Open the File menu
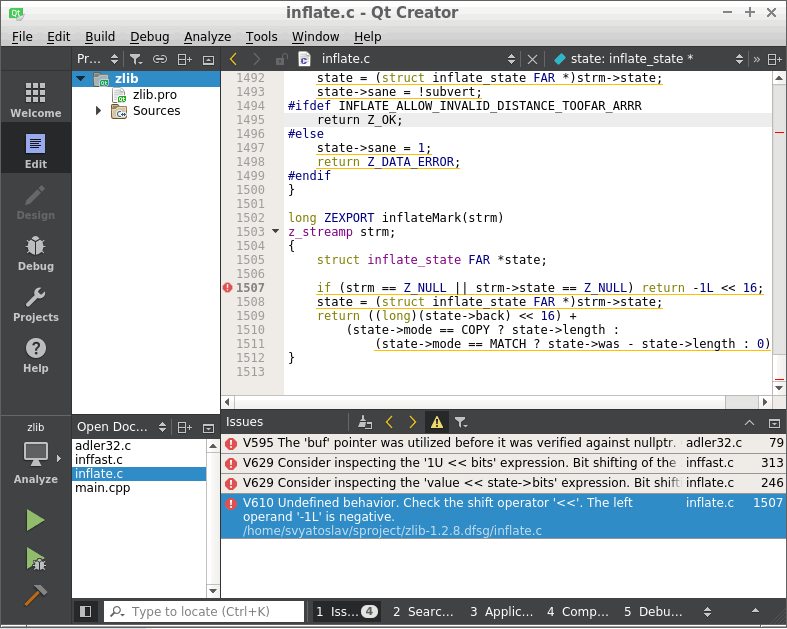Viewport: 787px width, 629px height. [22, 37]
